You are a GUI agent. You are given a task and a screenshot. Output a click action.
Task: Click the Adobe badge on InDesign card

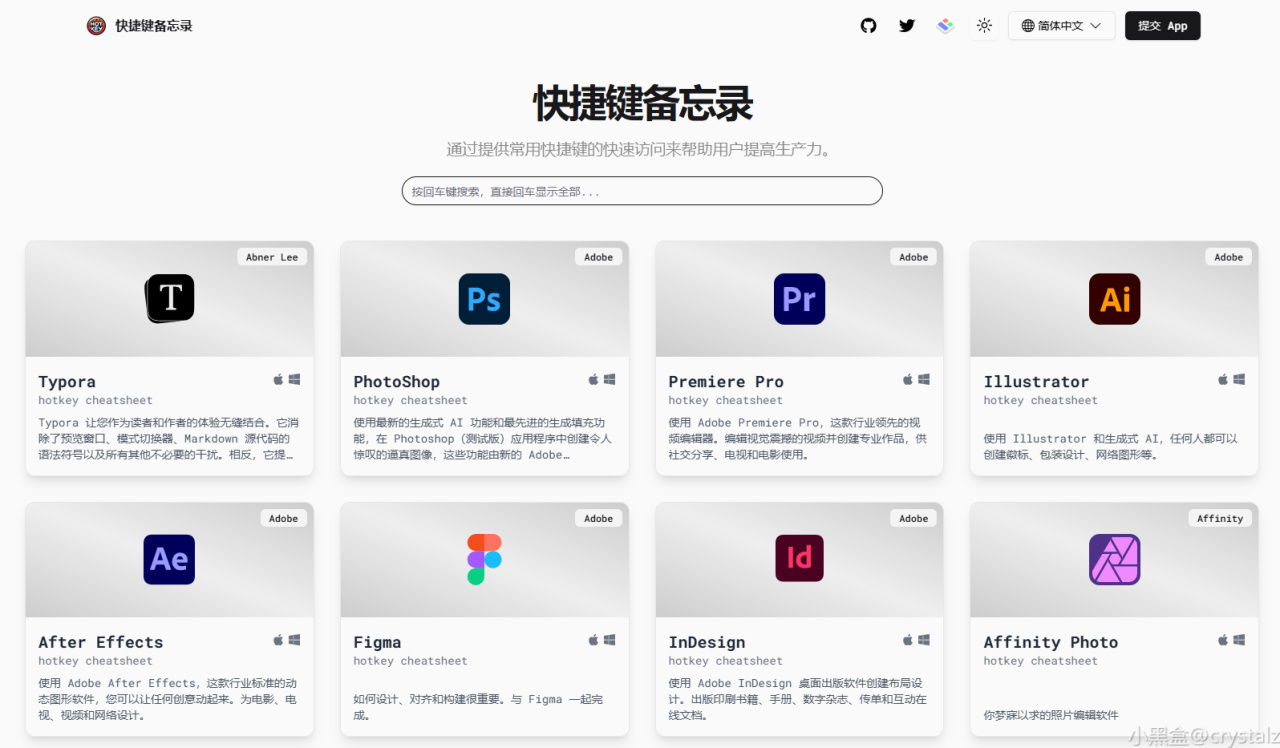point(914,518)
